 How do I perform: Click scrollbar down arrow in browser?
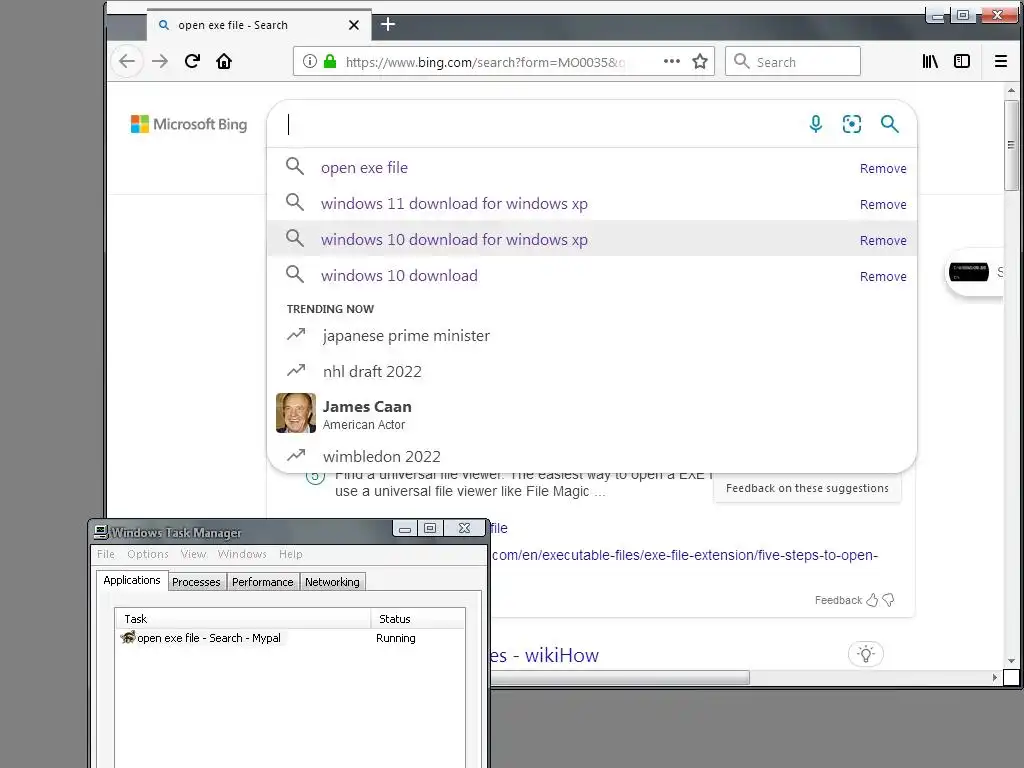[1011, 661]
